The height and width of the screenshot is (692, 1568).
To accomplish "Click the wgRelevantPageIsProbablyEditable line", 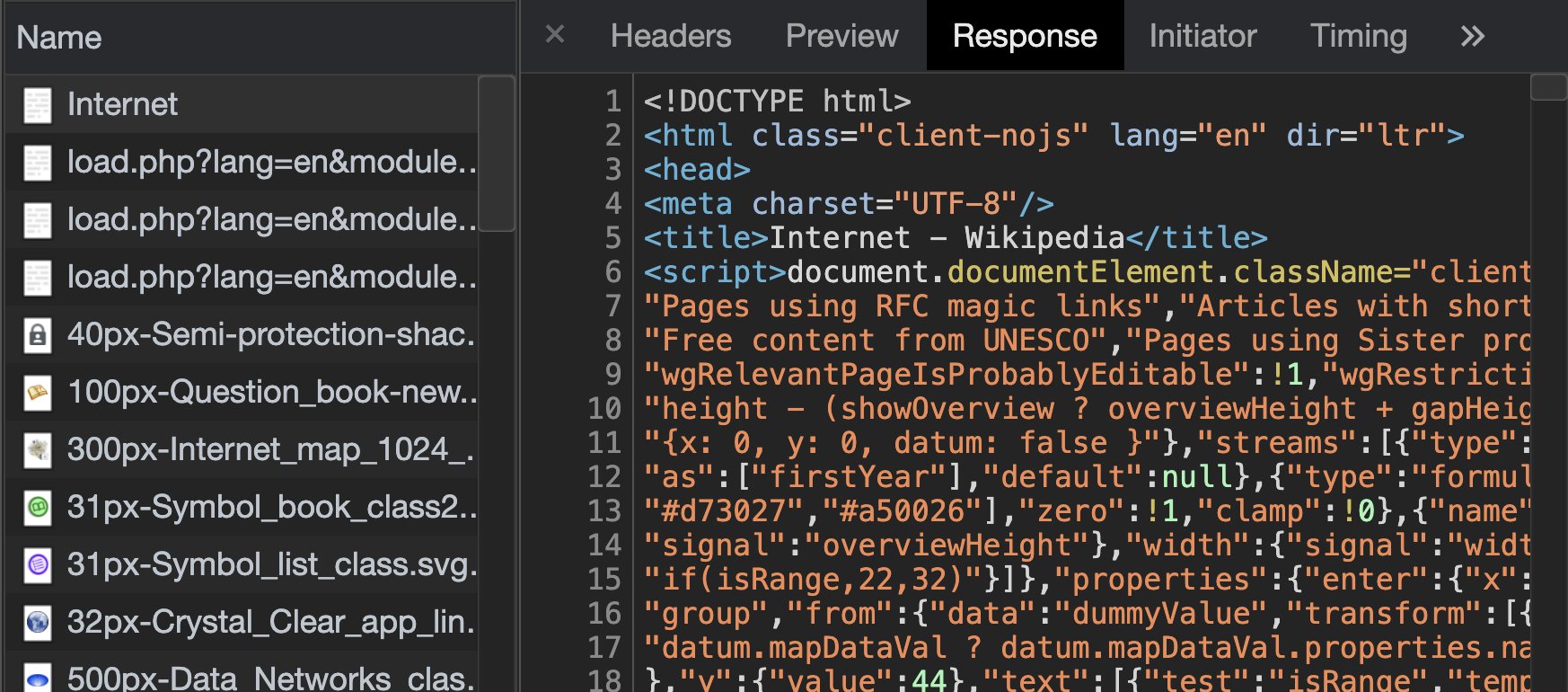I will point(1087,374).
